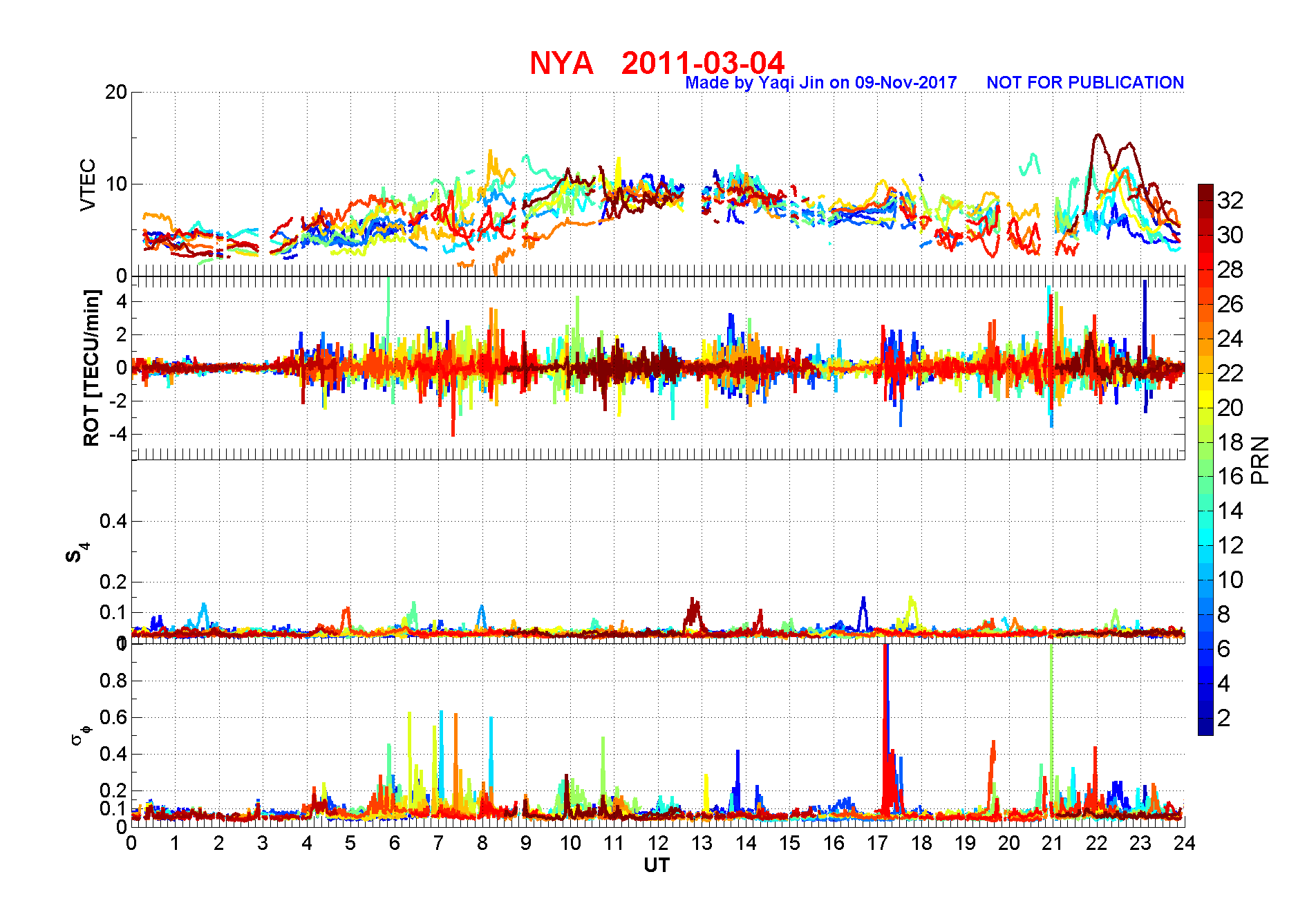Click tick label 4 on the ROT axis
The image size is (1316, 919).
pos(122,301)
